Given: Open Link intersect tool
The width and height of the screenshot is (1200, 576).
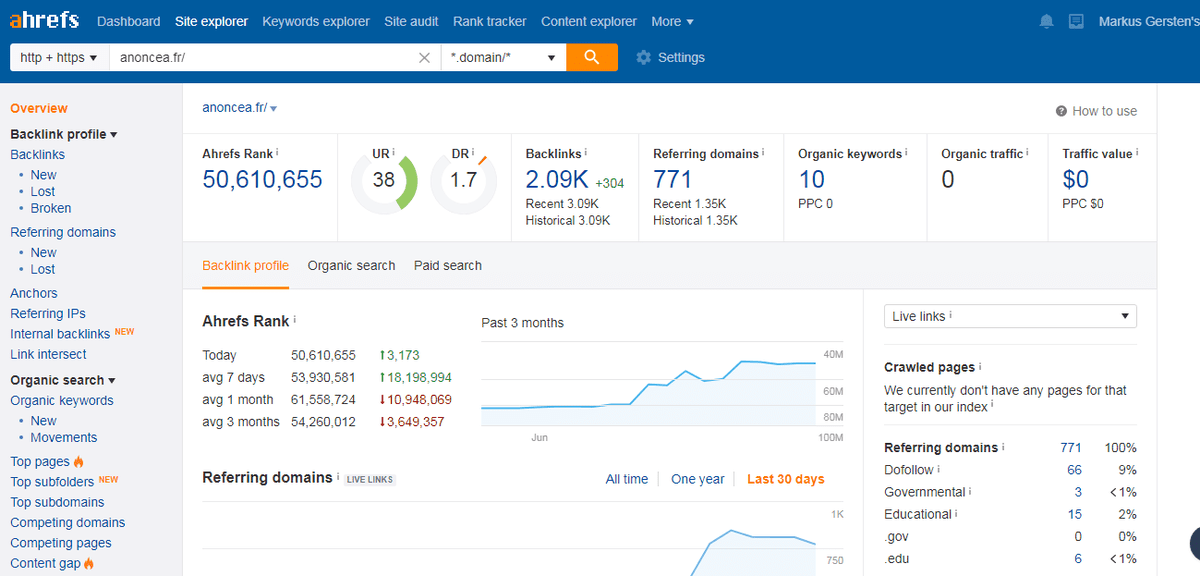Looking at the screenshot, I should coord(48,354).
